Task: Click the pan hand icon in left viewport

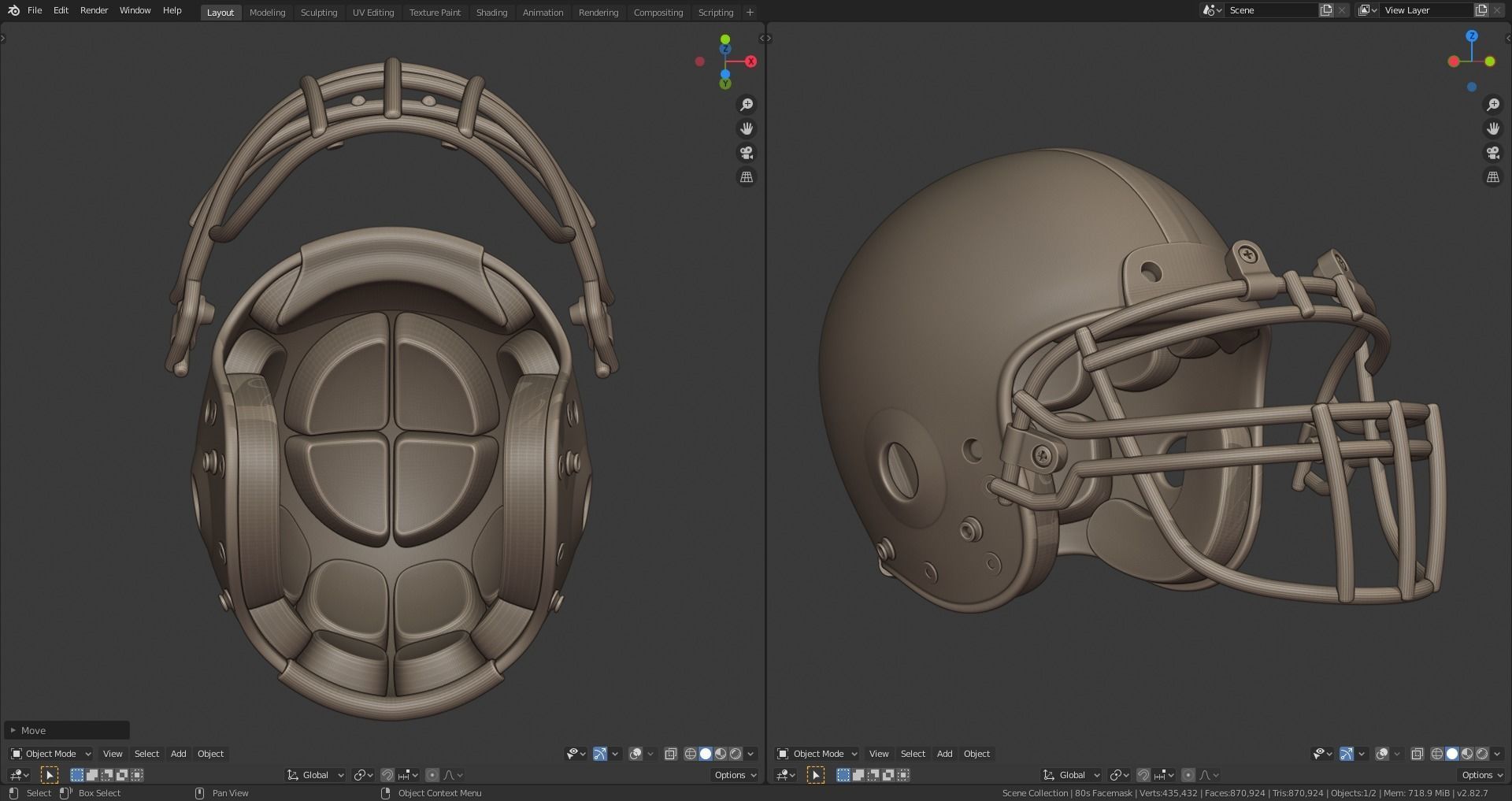Action: [747, 128]
